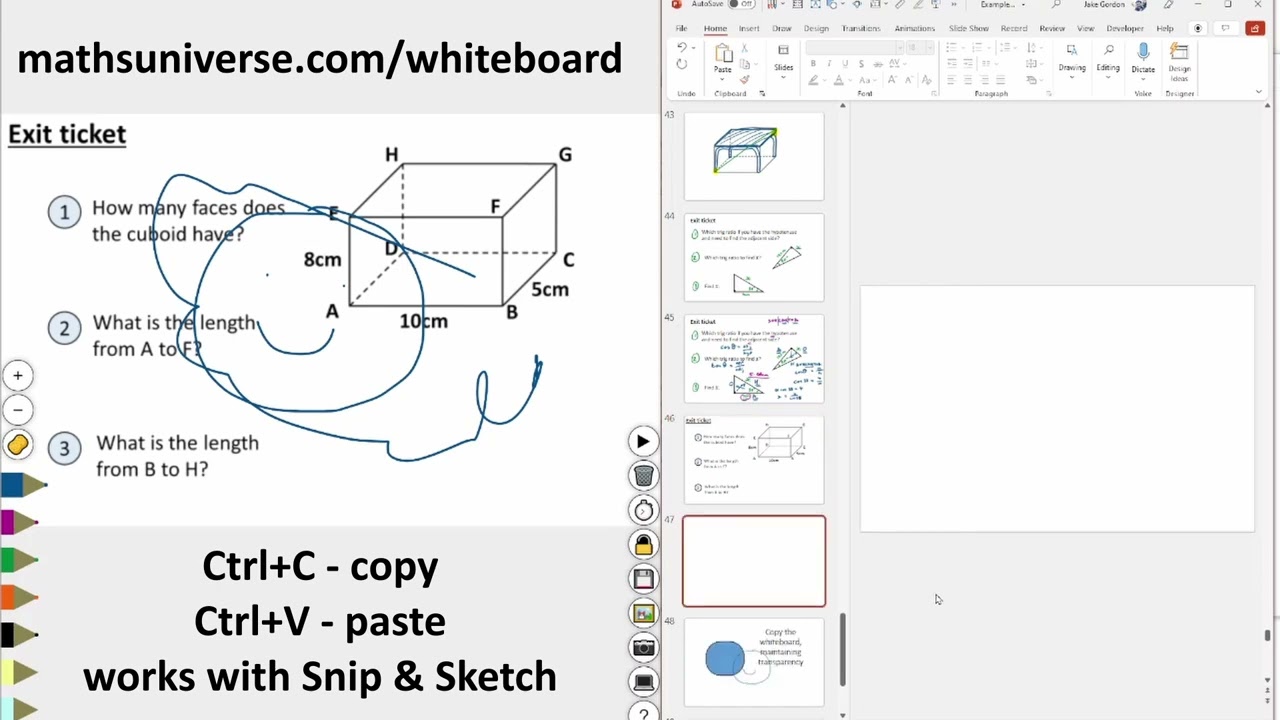The height and width of the screenshot is (720, 1280).
Task: Switch to the Design ribbon tab
Action: pyautogui.click(x=816, y=28)
